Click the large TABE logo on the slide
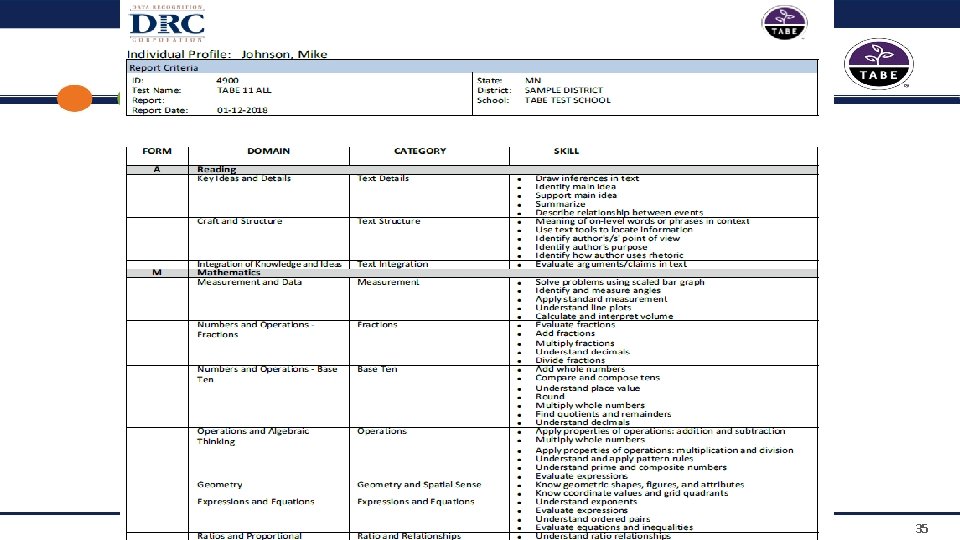 (879, 64)
